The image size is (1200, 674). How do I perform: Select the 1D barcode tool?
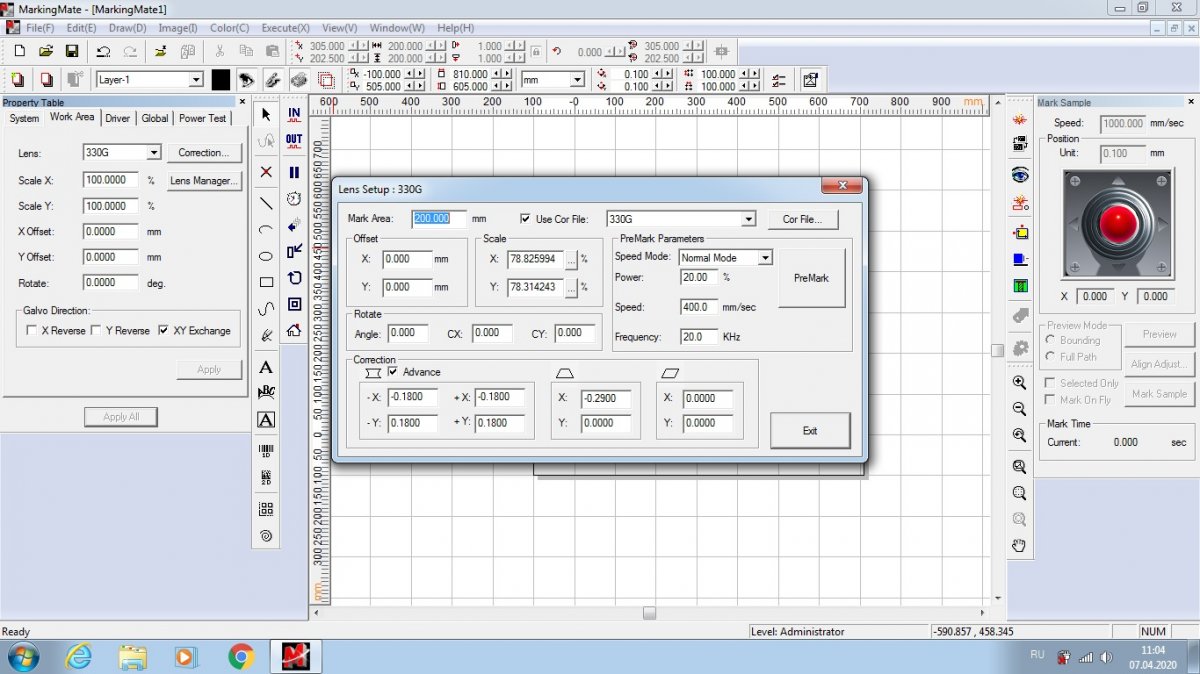266,450
